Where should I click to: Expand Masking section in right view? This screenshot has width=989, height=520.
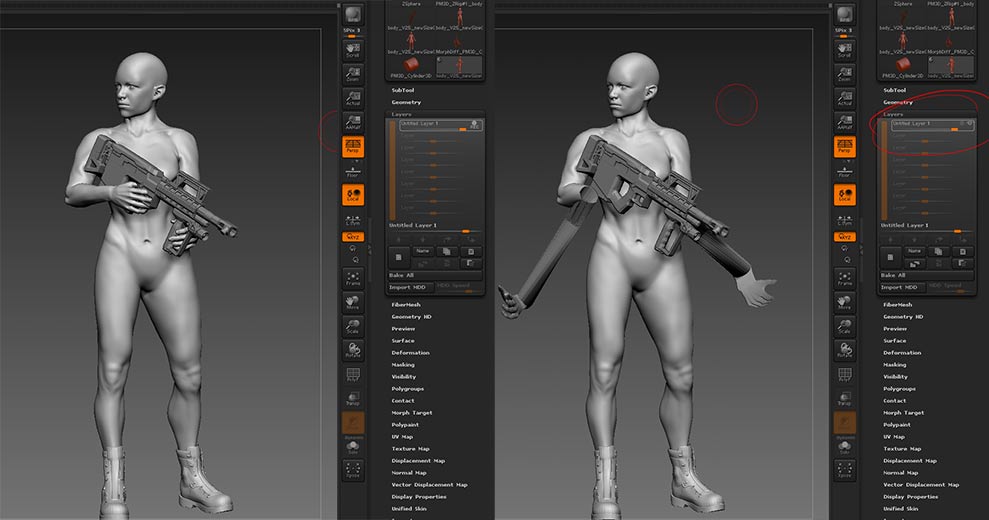tap(895, 365)
